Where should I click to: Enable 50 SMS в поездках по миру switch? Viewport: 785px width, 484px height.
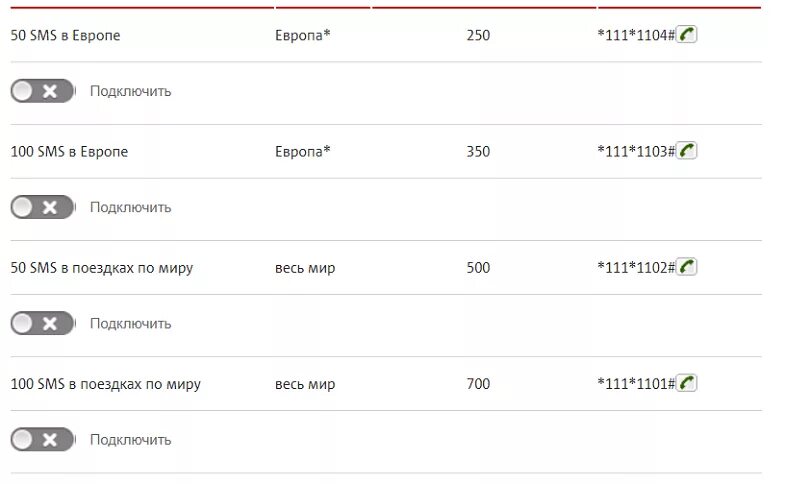pyautogui.click(x=43, y=323)
